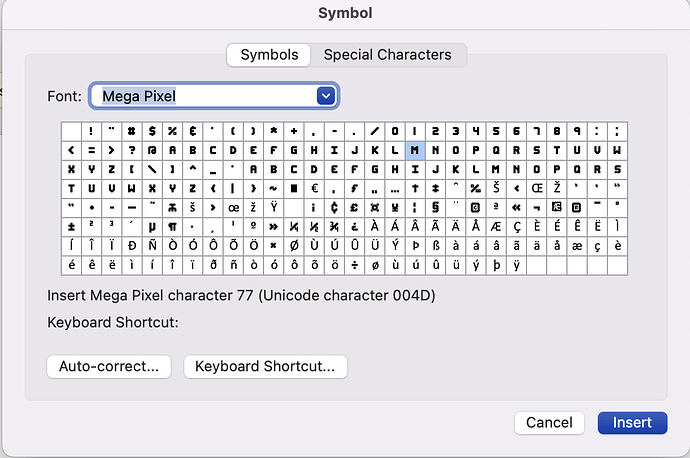Select the uppercase Œ ligature character
Image resolution: width=690 pixels, height=458 pixels.
click(x=537, y=187)
